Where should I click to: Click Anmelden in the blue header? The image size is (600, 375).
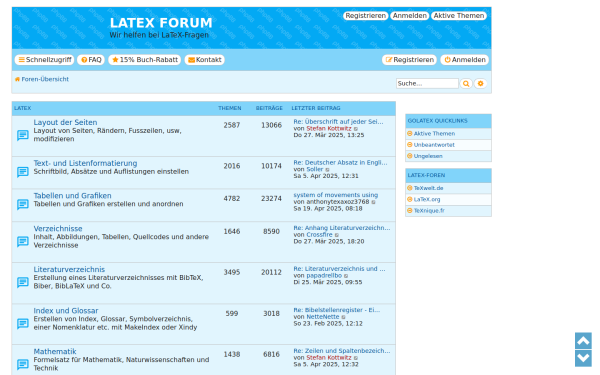[x=410, y=16]
